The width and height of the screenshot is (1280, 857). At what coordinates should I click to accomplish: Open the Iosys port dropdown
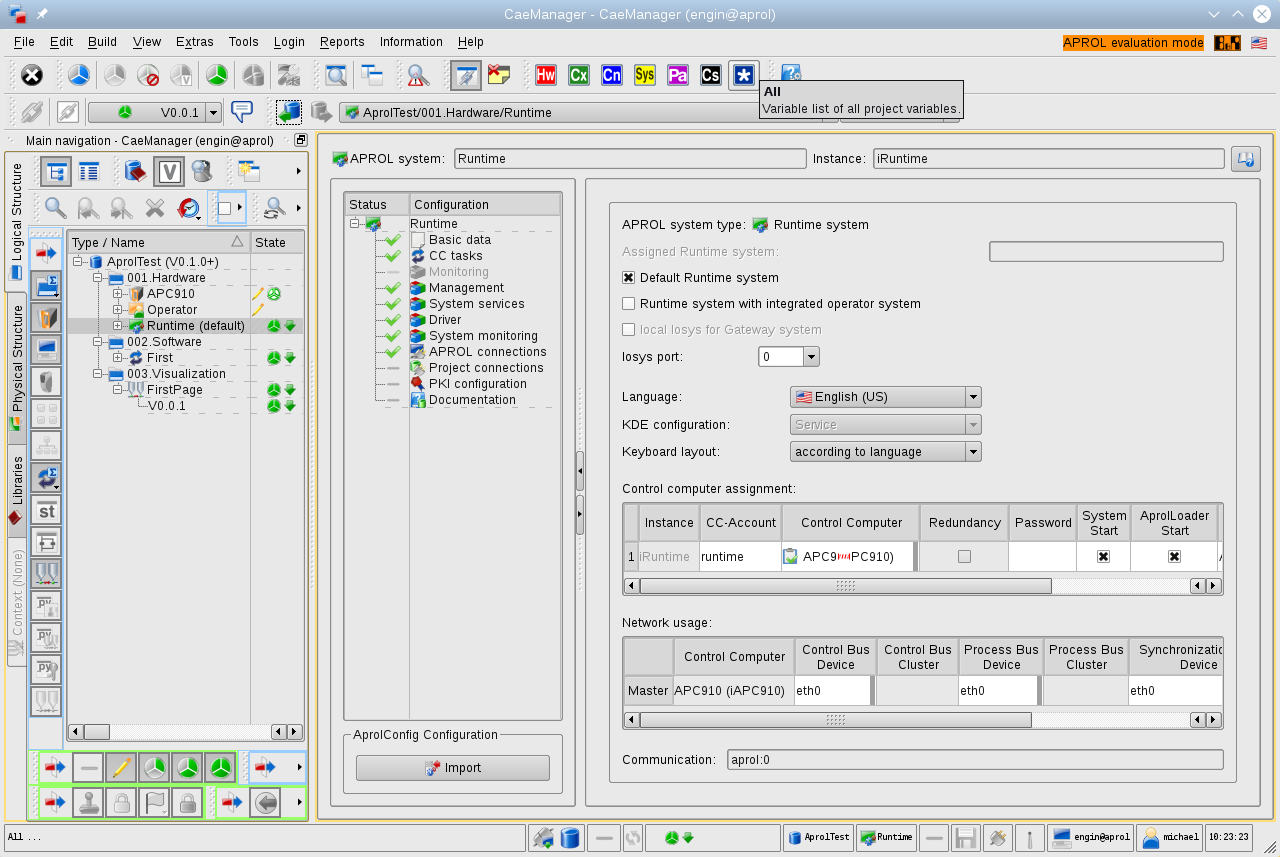811,357
